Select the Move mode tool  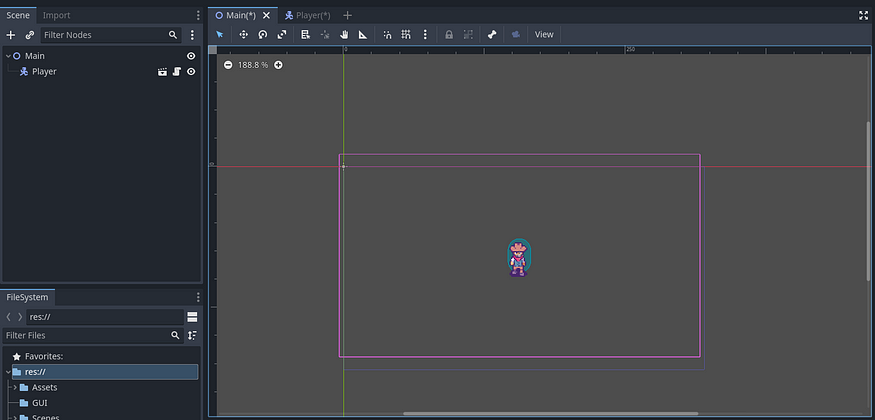click(243, 34)
